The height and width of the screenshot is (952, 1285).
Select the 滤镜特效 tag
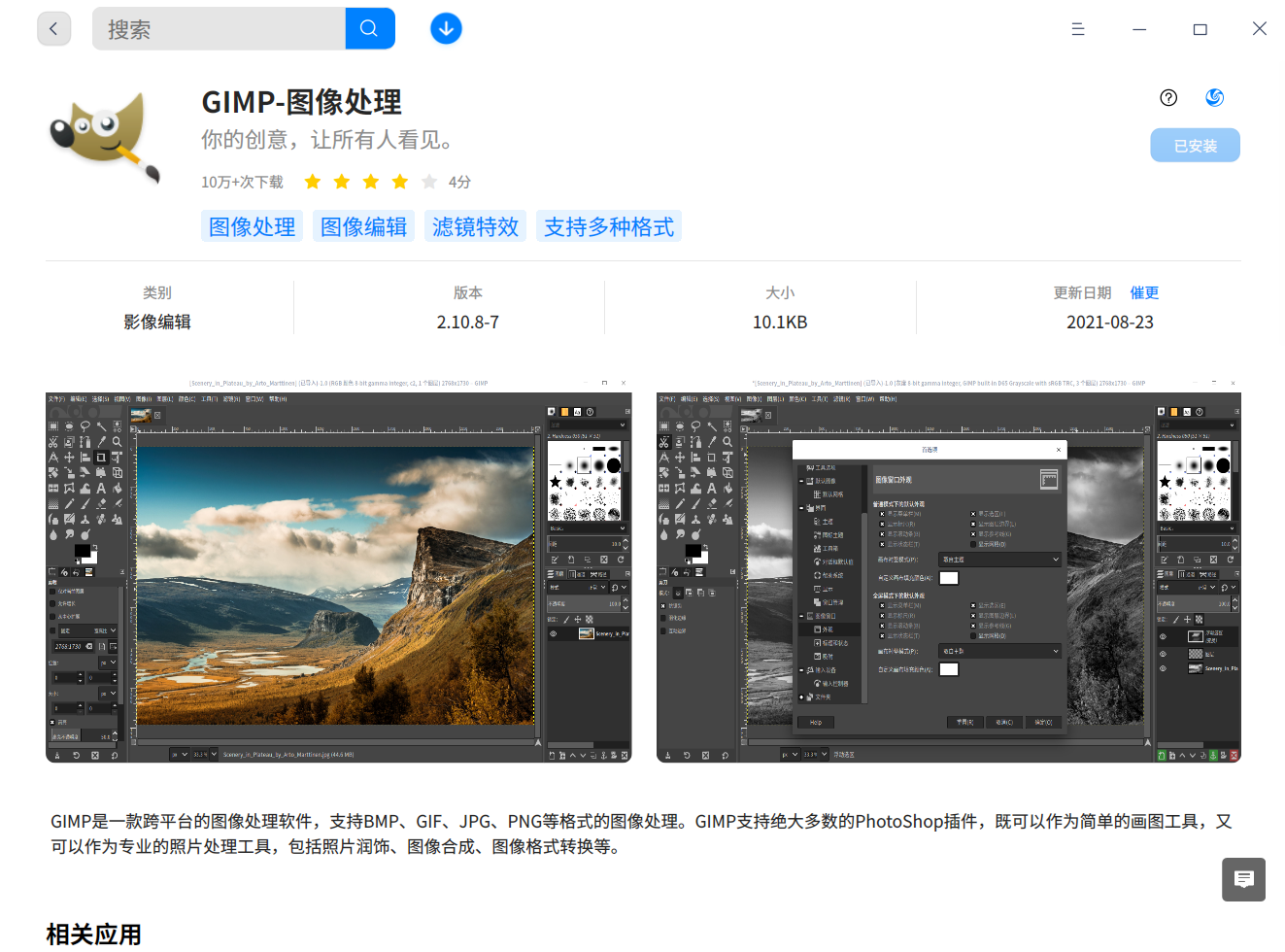click(x=475, y=225)
